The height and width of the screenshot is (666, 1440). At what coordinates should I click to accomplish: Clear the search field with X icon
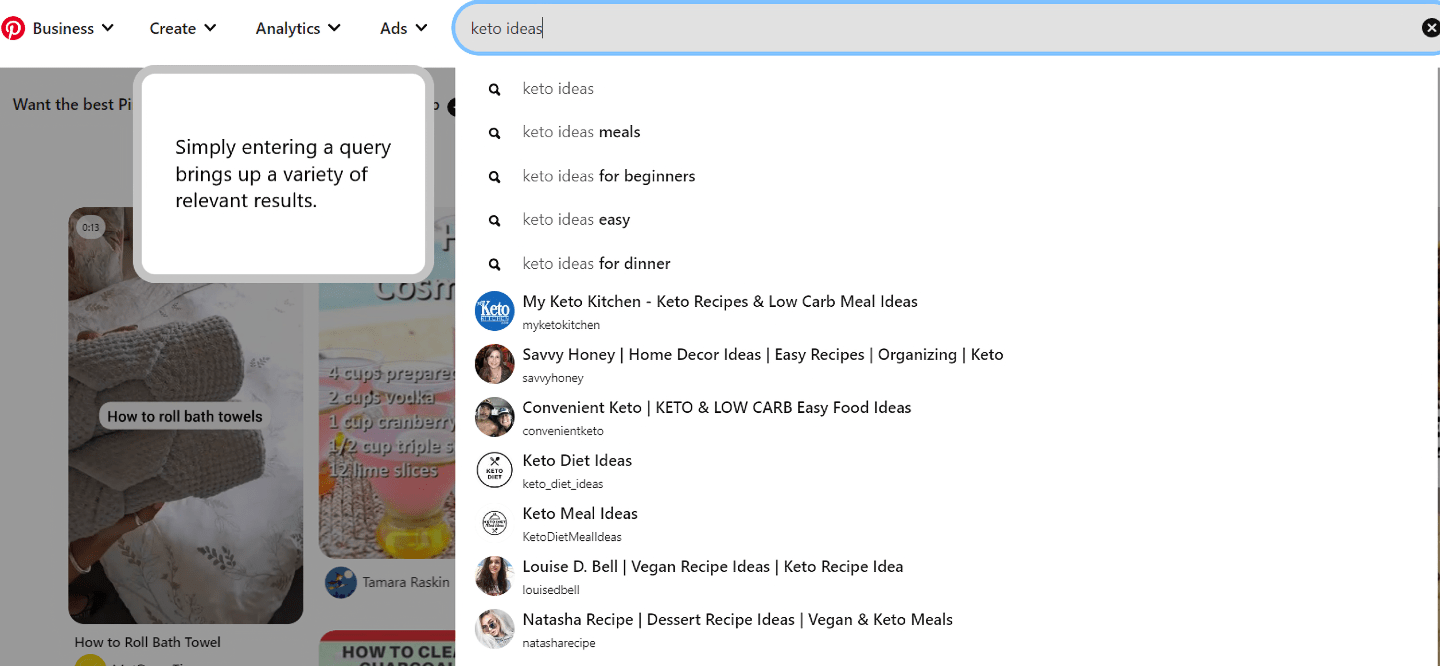click(1430, 28)
